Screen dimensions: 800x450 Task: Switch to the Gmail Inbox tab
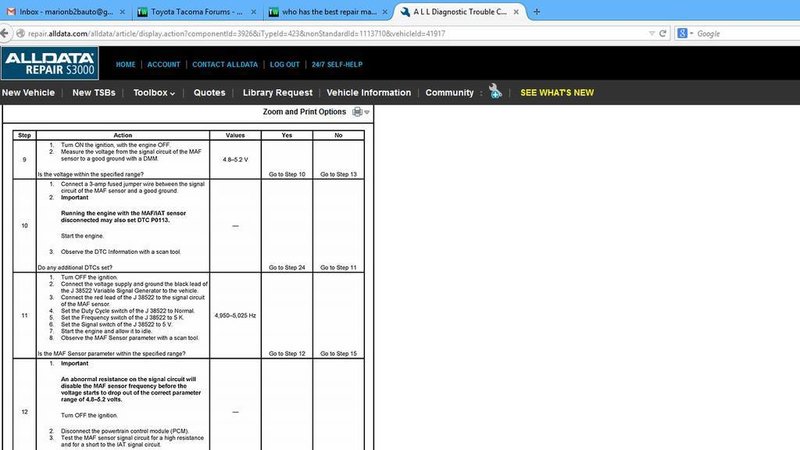click(66, 12)
